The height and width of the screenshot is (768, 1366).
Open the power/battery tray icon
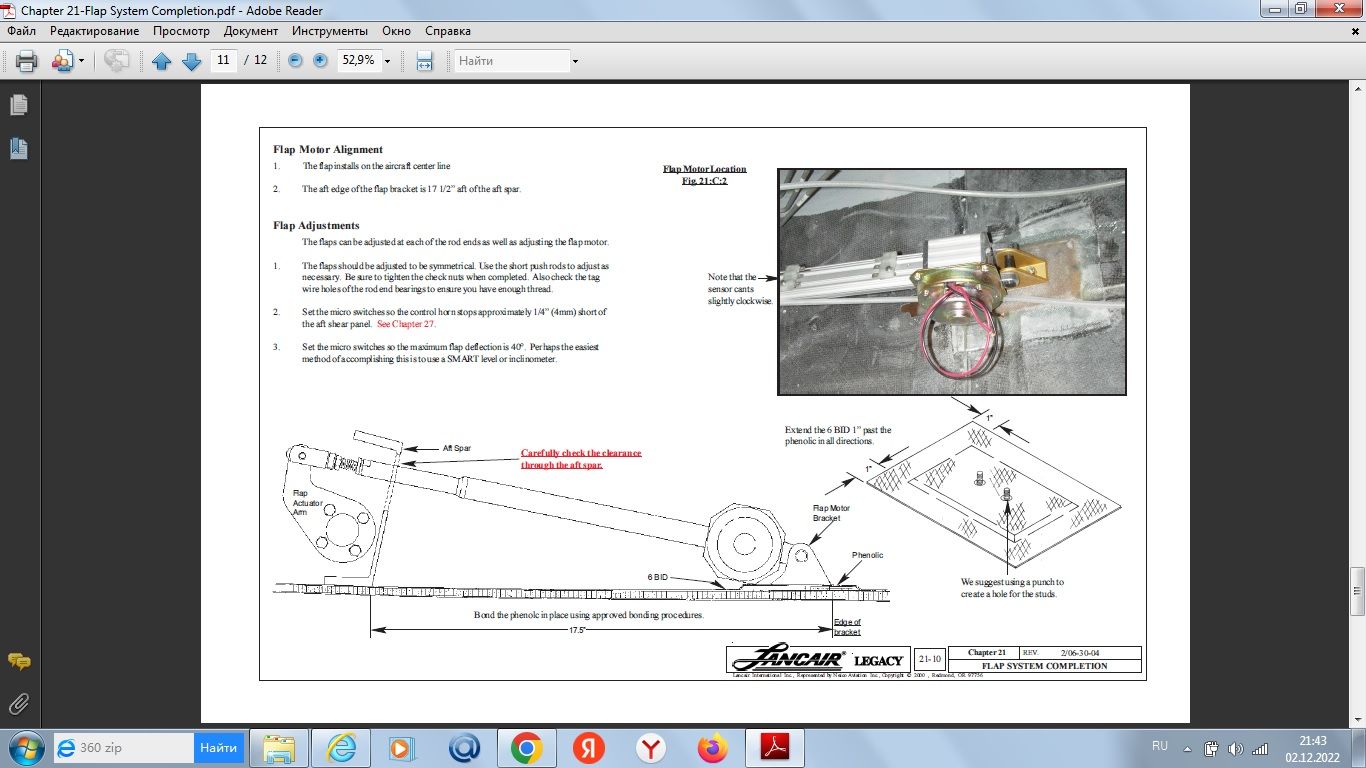1211,748
